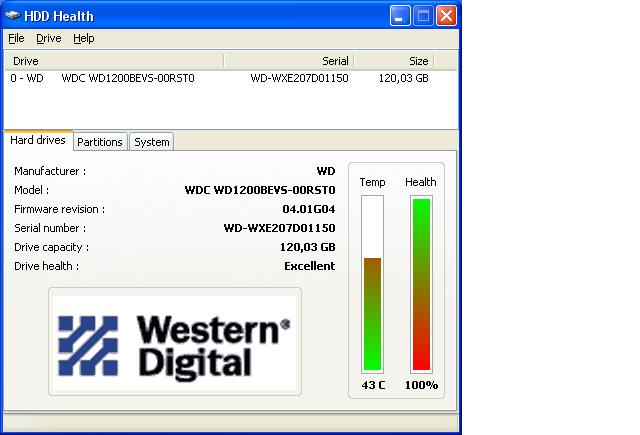Click the Temp label above the bar
The width and height of the screenshot is (640, 435).
pos(372,182)
